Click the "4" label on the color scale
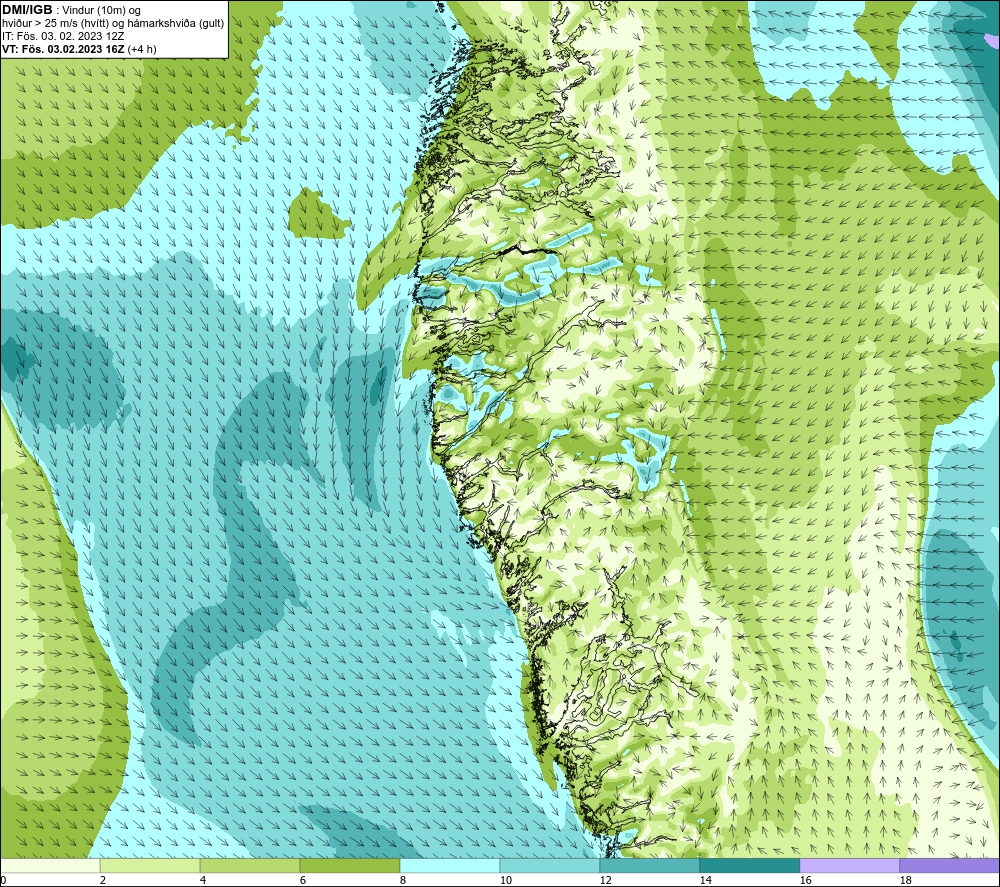The image size is (1000, 887). pos(203,881)
